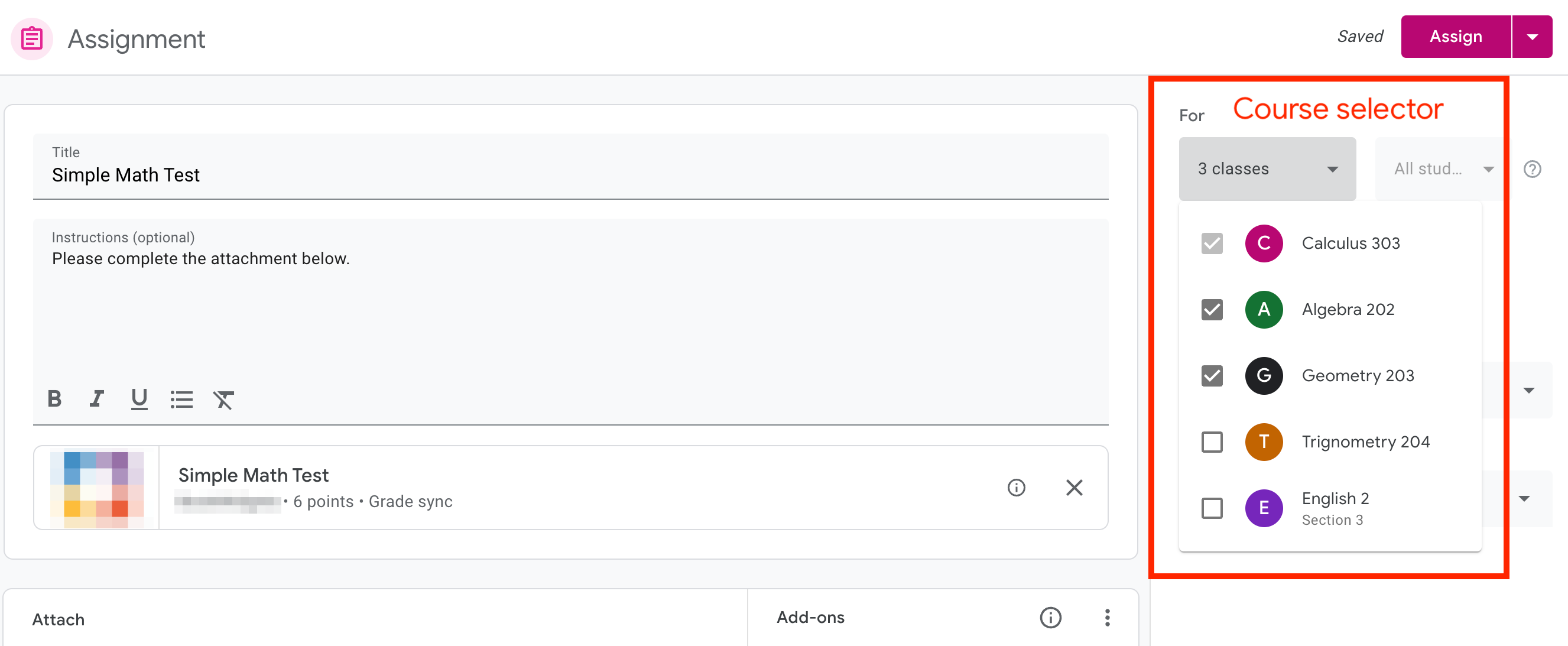Open the Assign button dropdown arrow
This screenshot has width=1568, height=646.
(x=1532, y=37)
